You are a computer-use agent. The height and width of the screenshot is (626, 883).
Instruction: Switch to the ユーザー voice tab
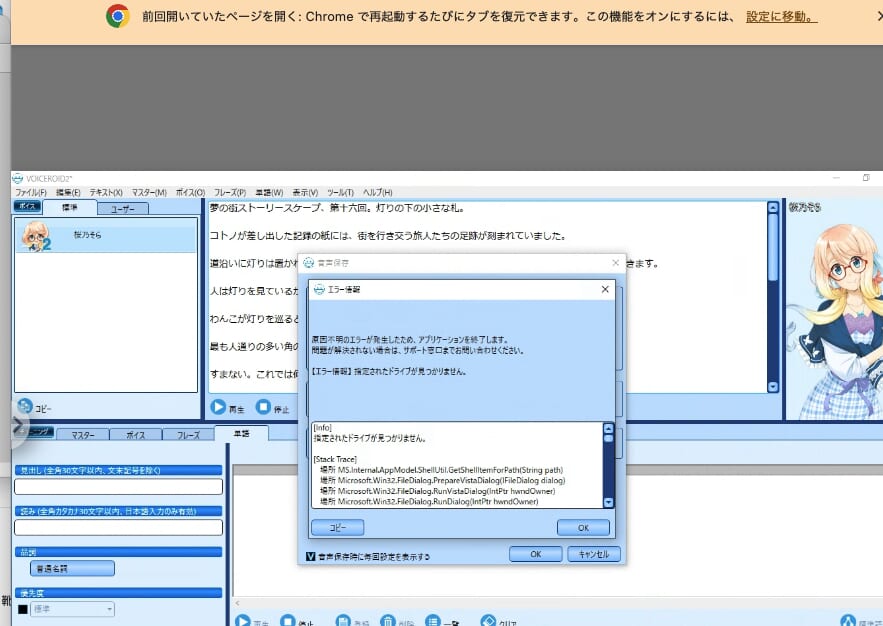point(123,209)
